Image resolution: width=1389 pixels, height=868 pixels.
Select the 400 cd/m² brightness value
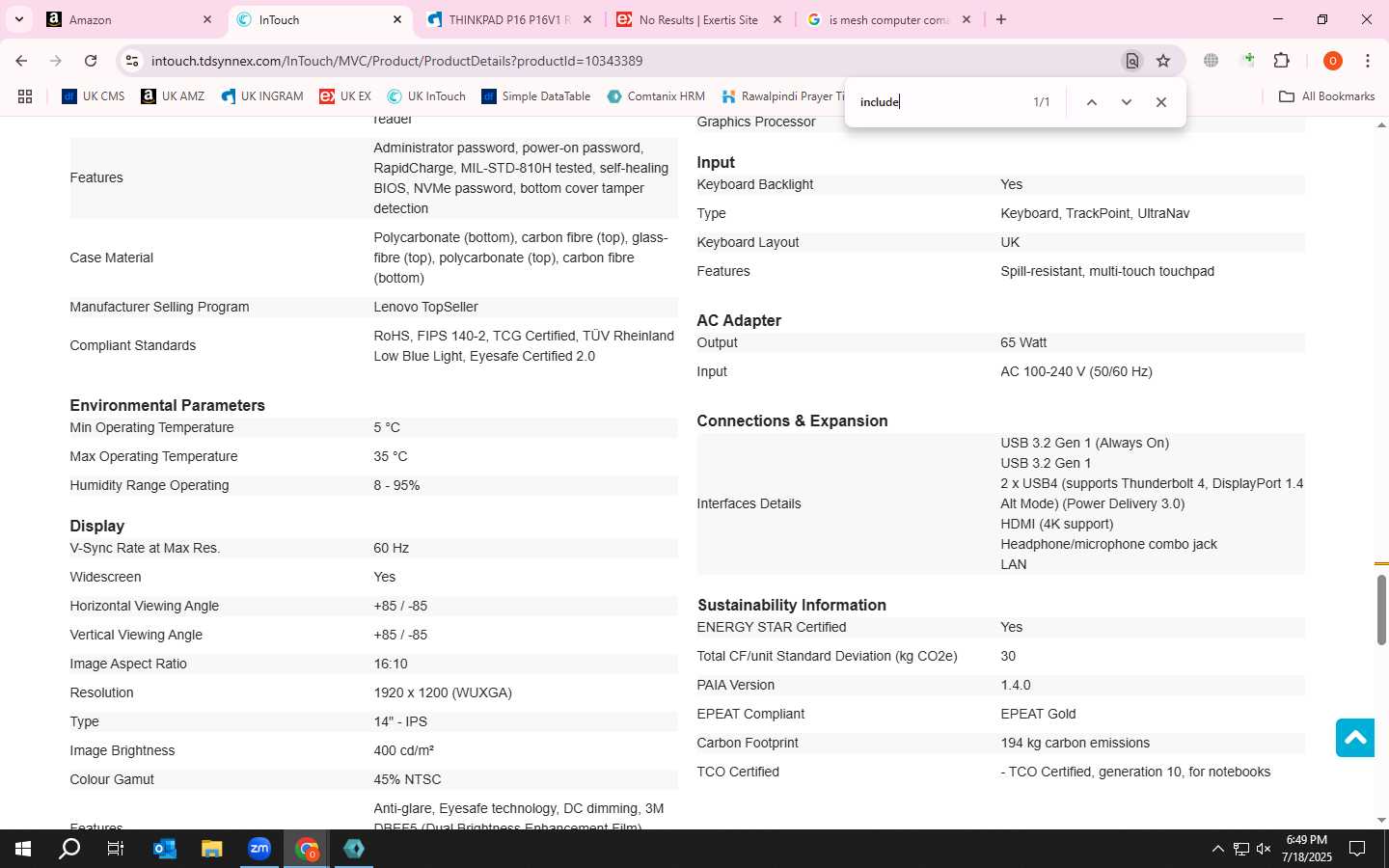point(403,750)
